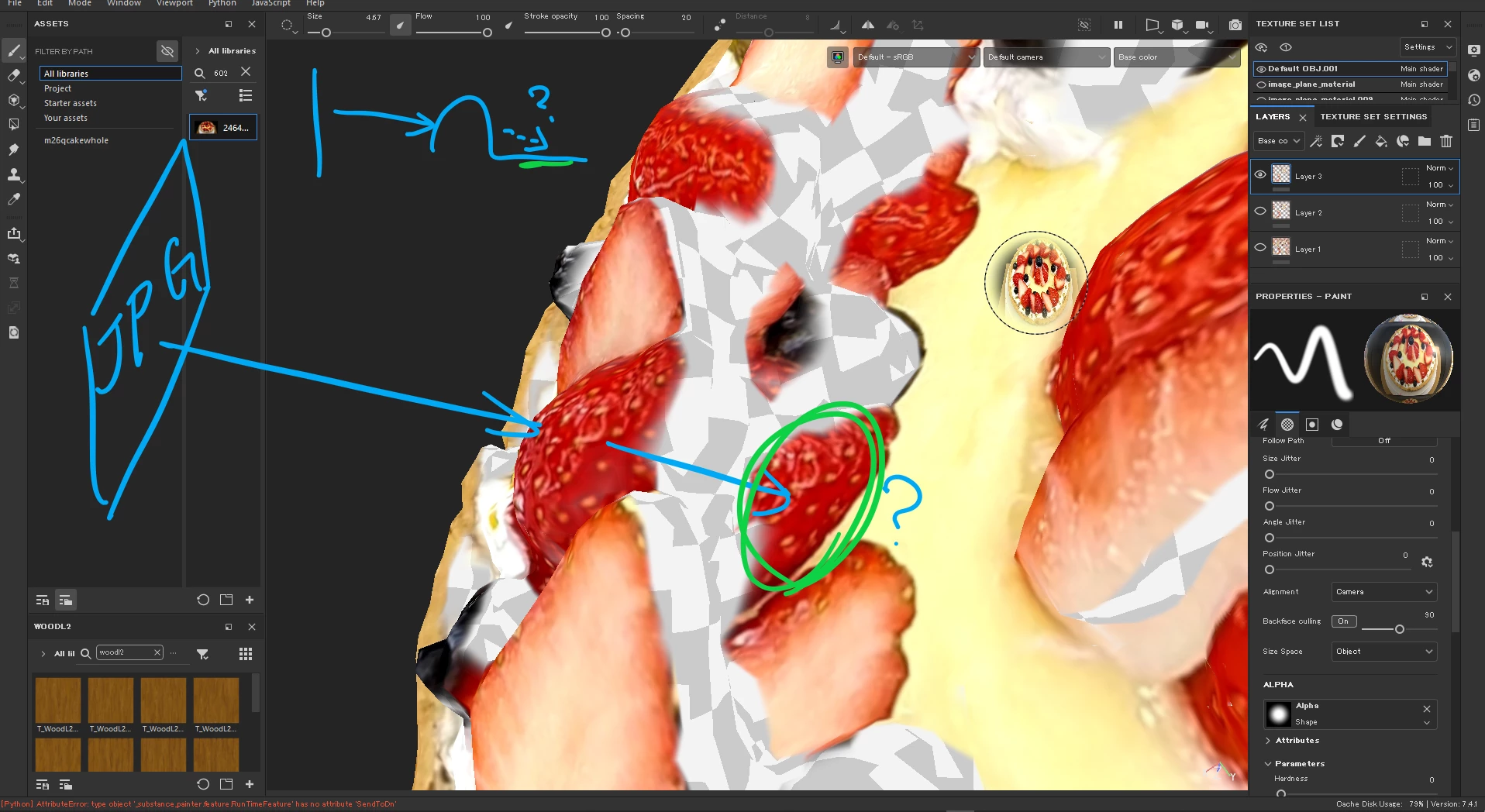Create a new folder in Layers
Screen dimensions: 1485x812
point(1425,141)
